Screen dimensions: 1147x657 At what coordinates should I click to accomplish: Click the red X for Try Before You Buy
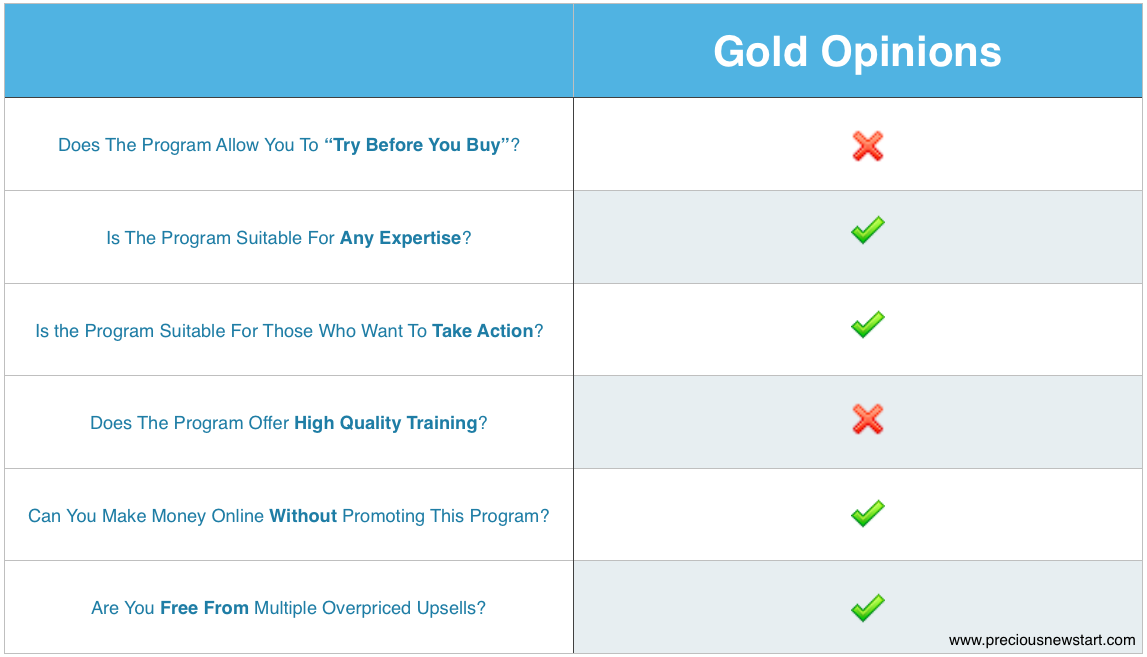tap(868, 146)
